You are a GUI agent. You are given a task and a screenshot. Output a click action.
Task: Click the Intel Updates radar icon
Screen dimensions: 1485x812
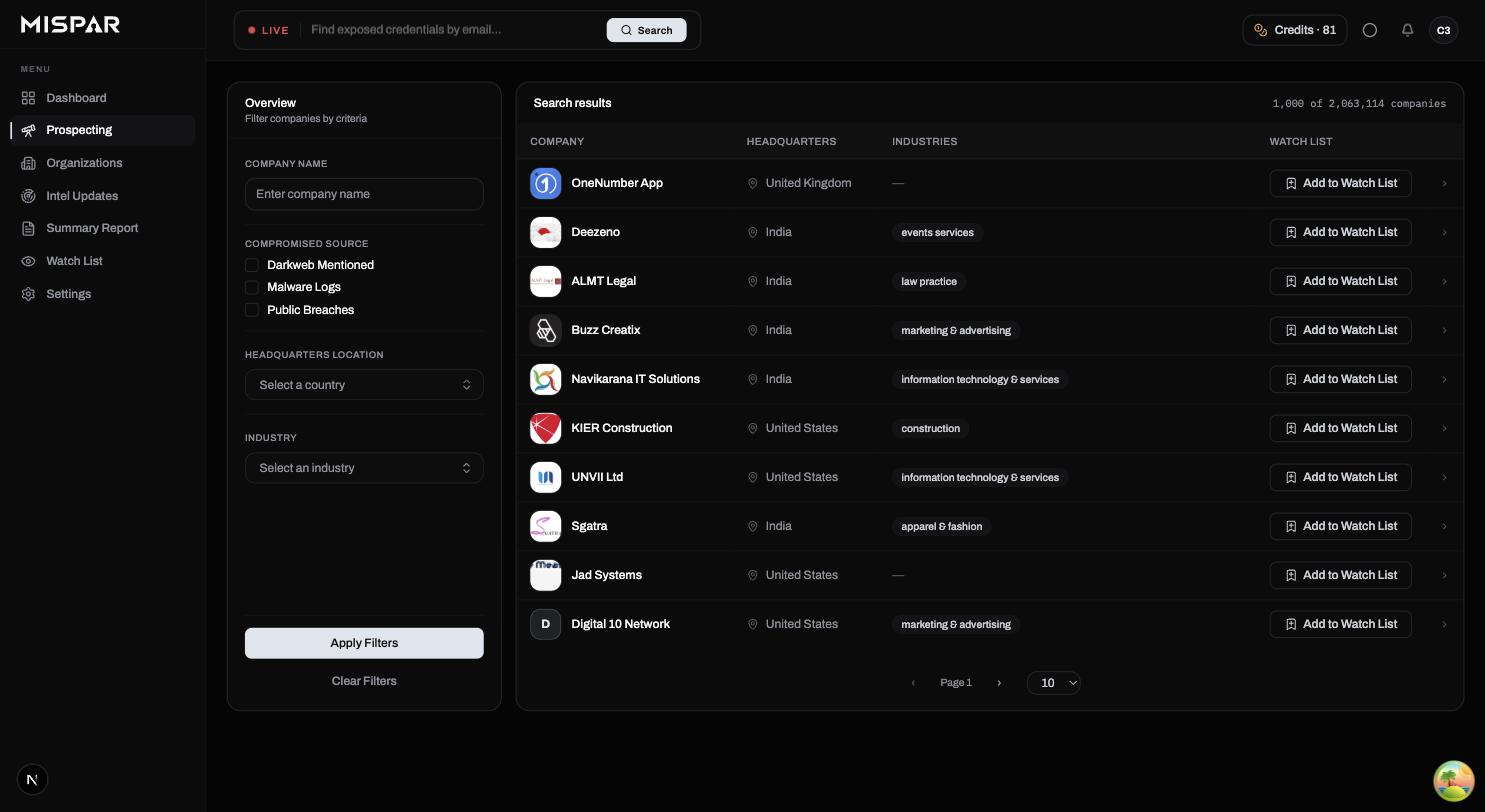coord(28,196)
